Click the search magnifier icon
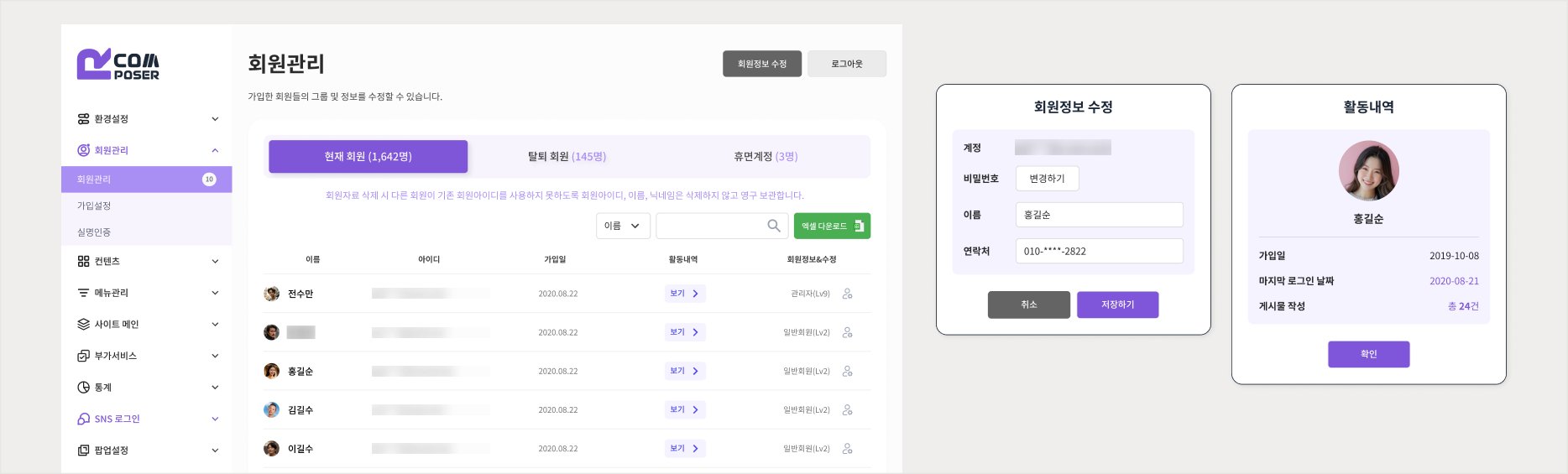Image resolution: width=1568 pixels, height=474 pixels. pyautogui.click(x=774, y=226)
